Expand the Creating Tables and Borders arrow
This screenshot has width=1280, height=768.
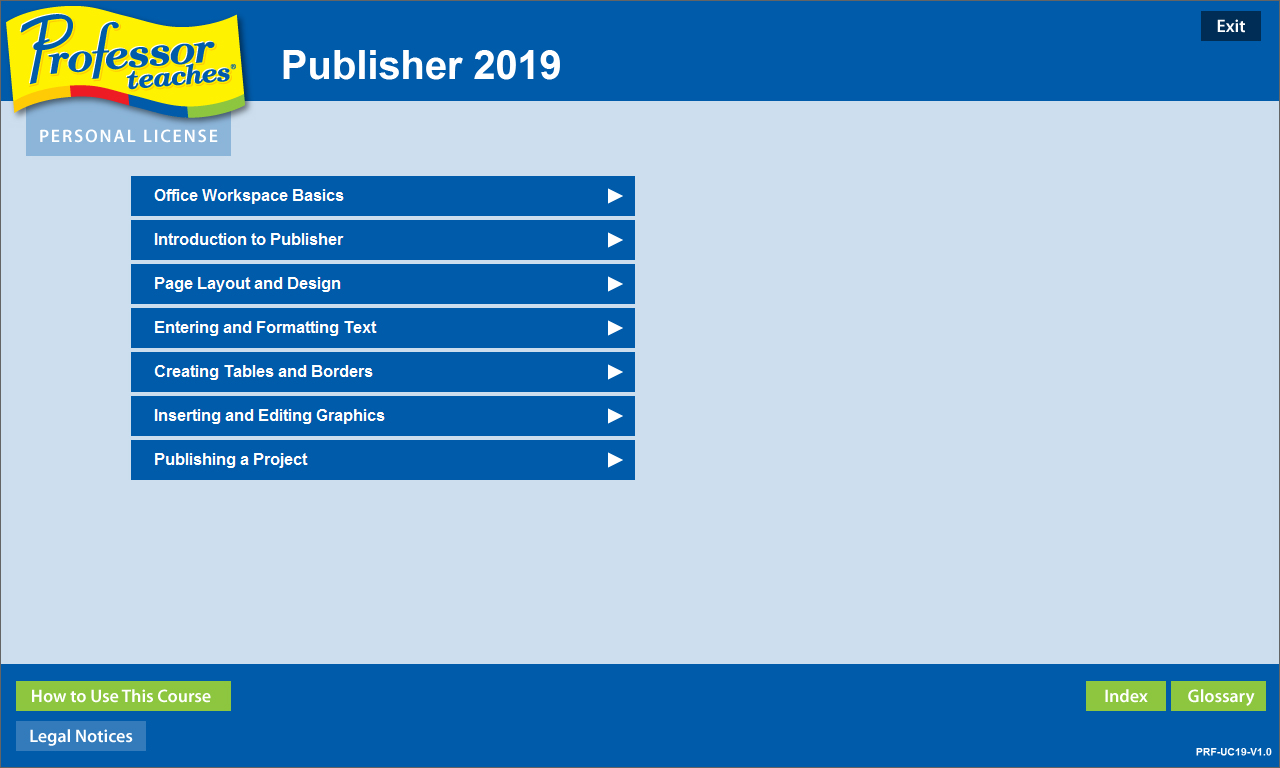pos(615,372)
